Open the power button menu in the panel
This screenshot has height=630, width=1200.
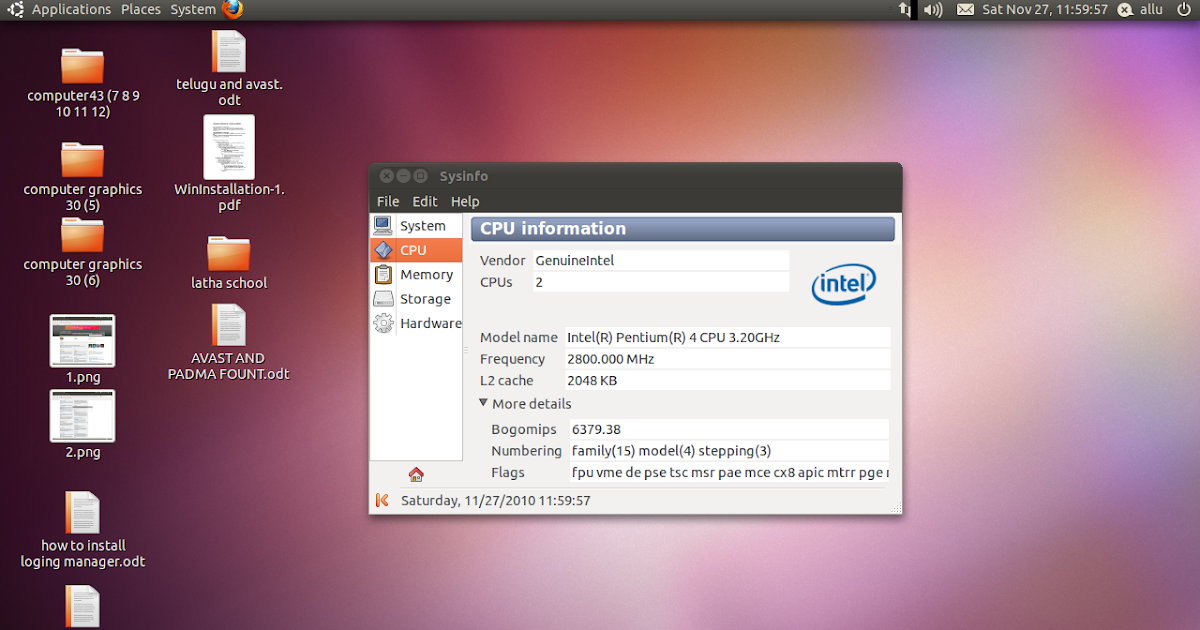click(x=1182, y=9)
